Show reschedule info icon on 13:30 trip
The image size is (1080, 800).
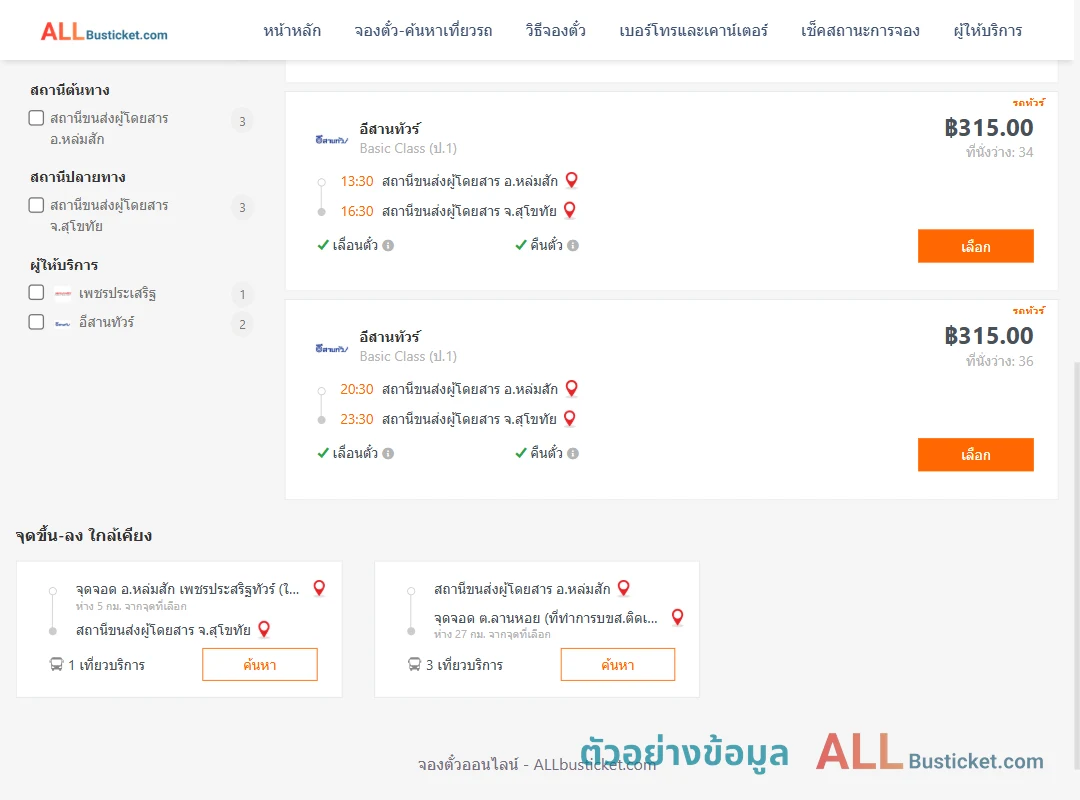click(388, 245)
